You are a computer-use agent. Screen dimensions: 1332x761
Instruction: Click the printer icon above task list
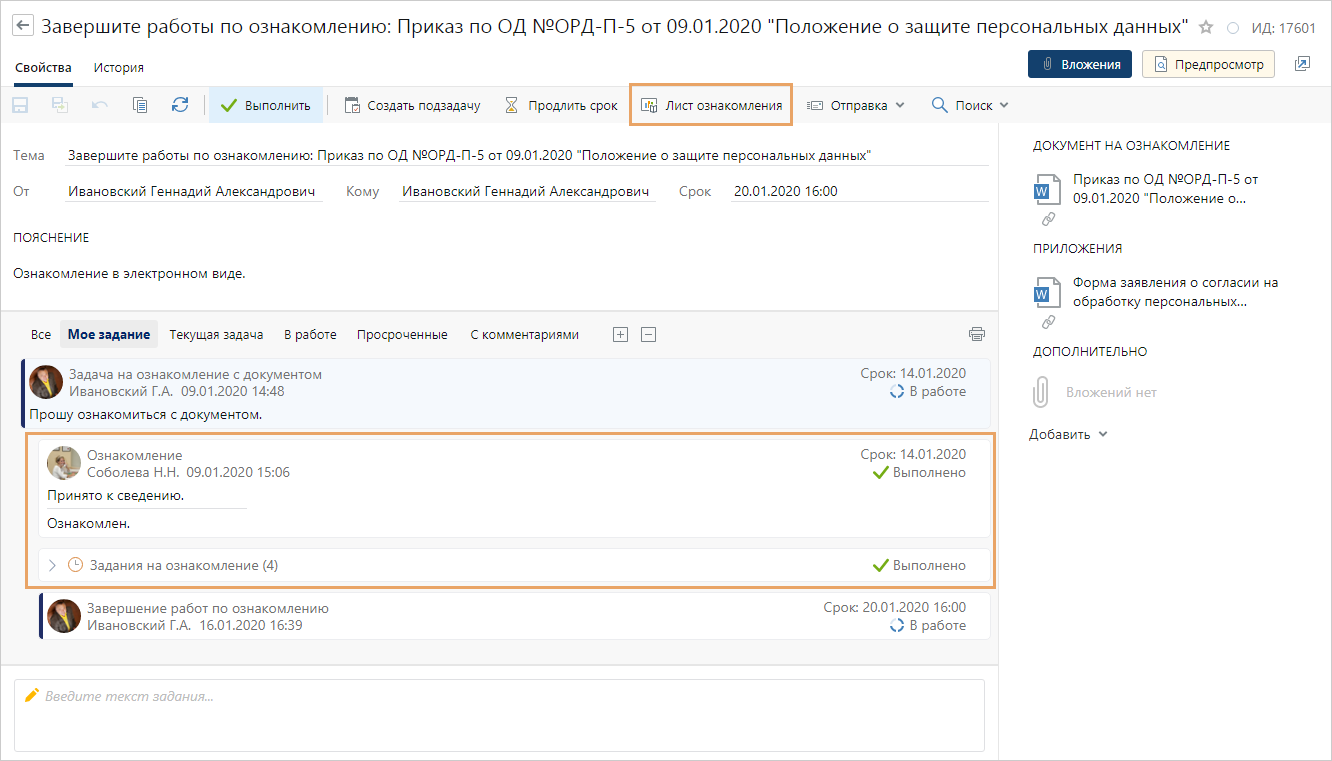tap(976, 334)
